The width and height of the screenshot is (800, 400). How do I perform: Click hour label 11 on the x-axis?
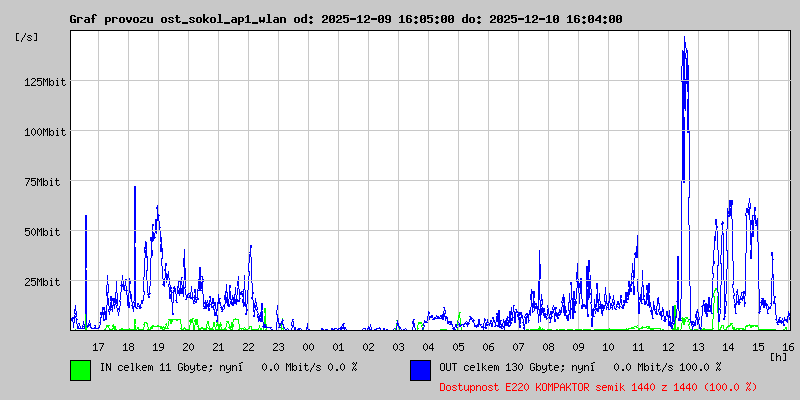tap(638, 347)
